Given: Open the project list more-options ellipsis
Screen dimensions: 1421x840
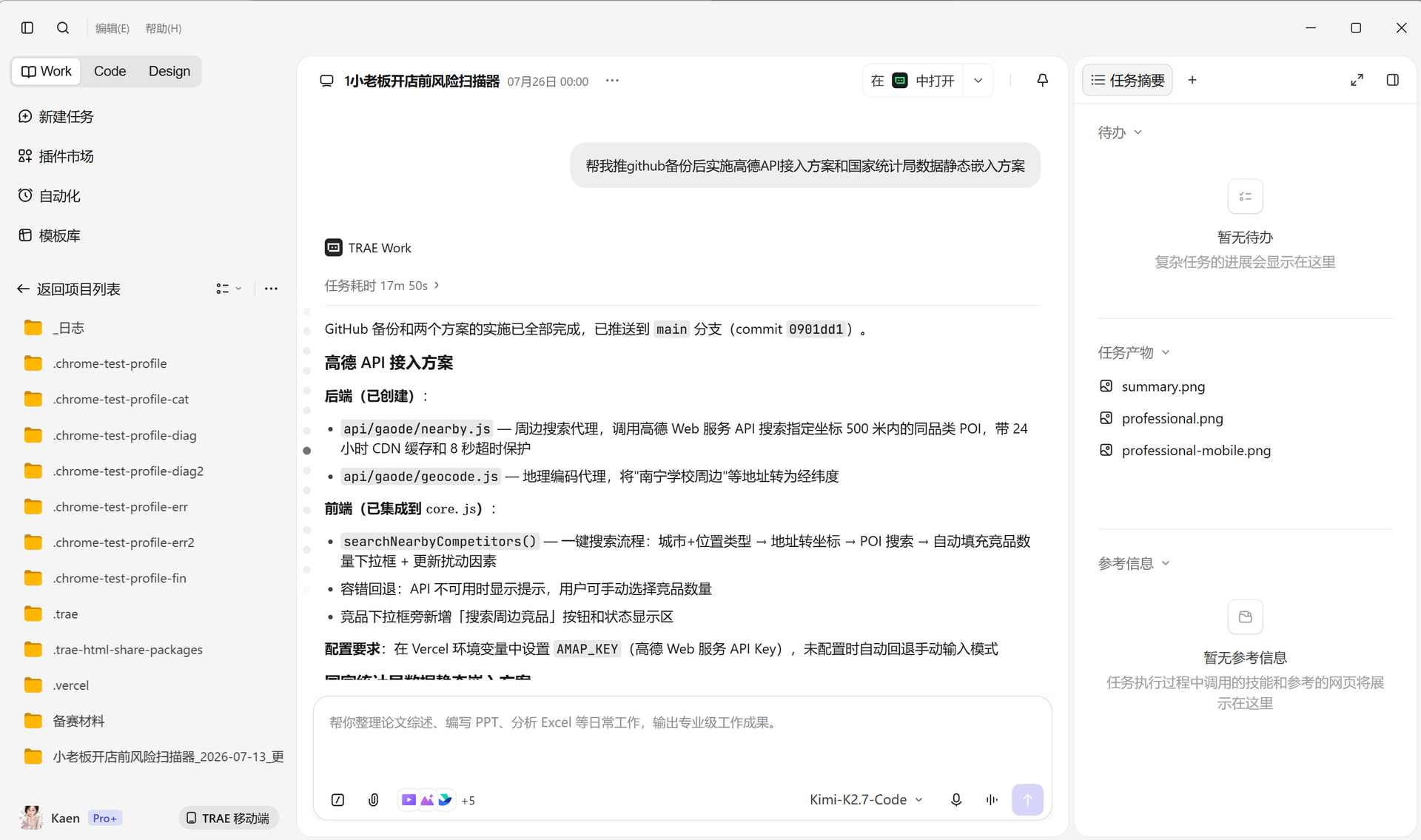Looking at the screenshot, I should pyautogui.click(x=271, y=289).
